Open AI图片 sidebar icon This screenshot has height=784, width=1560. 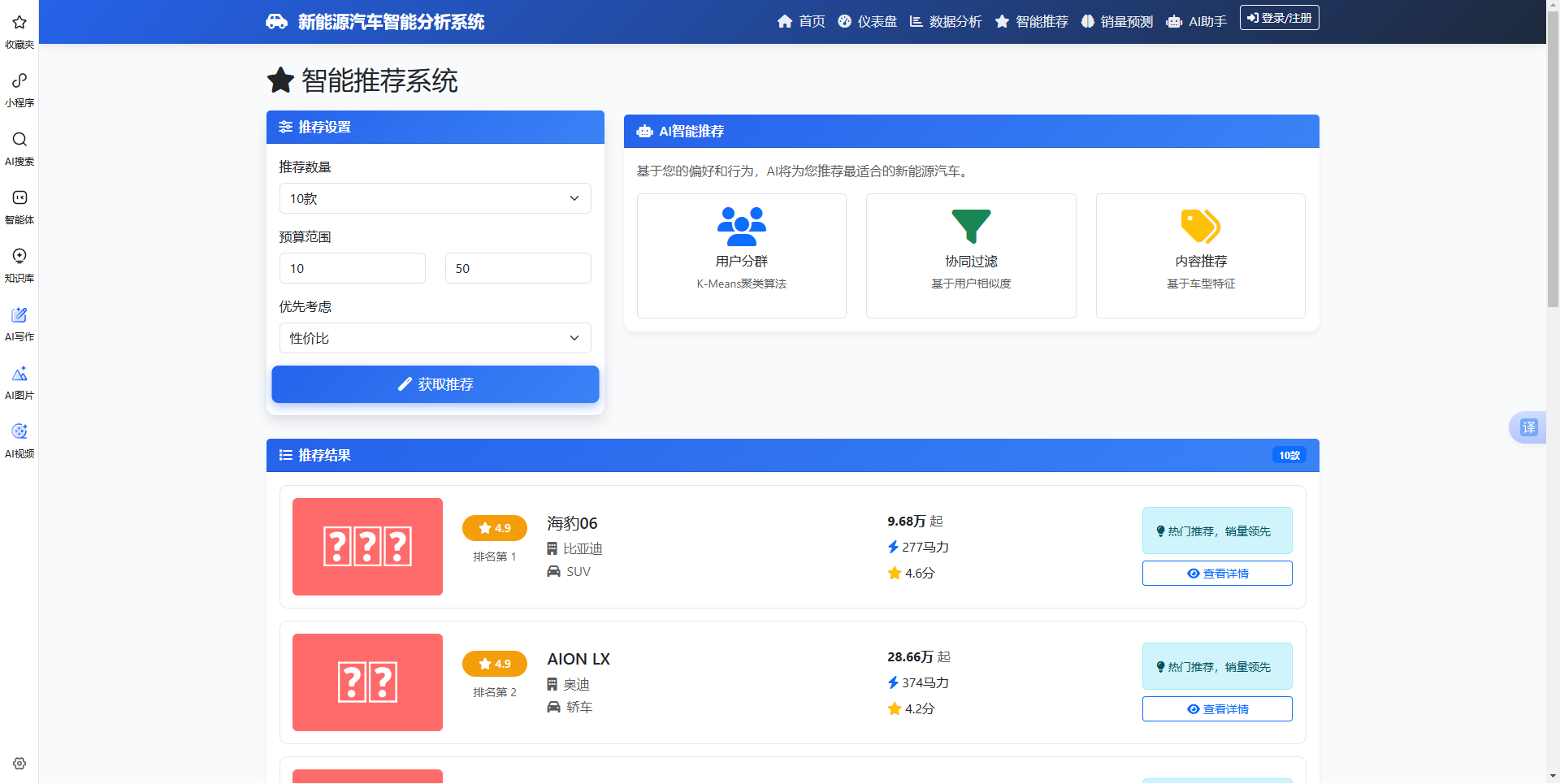point(19,373)
